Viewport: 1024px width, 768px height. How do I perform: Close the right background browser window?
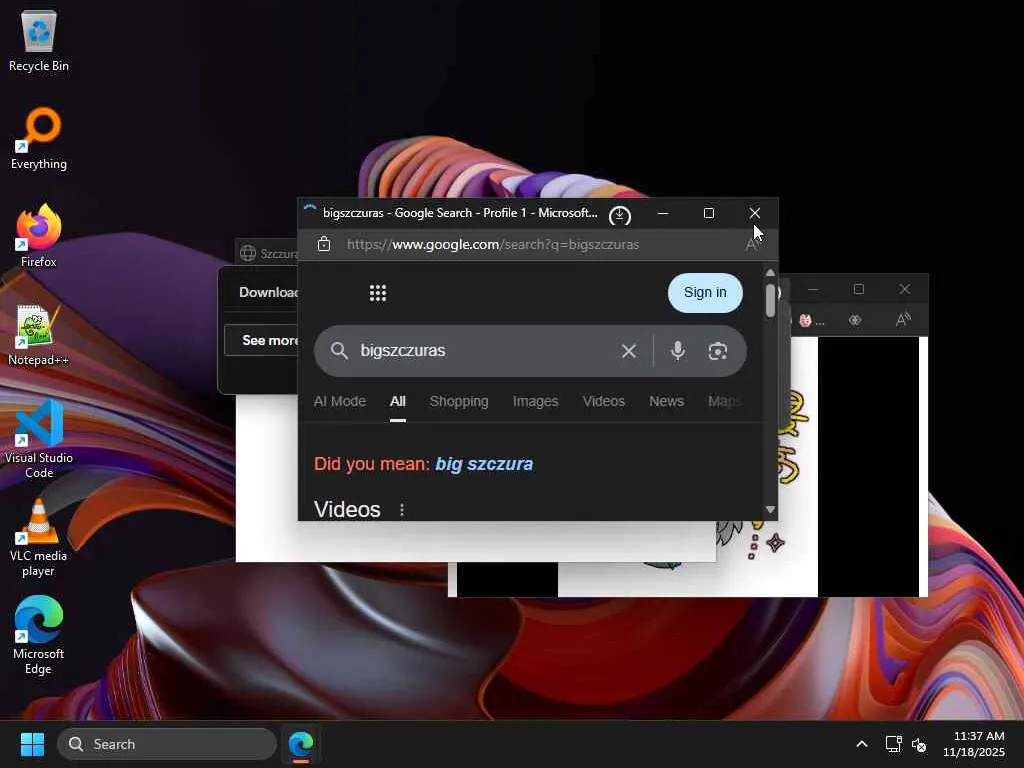pyautogui.click(x=904, y=289)
